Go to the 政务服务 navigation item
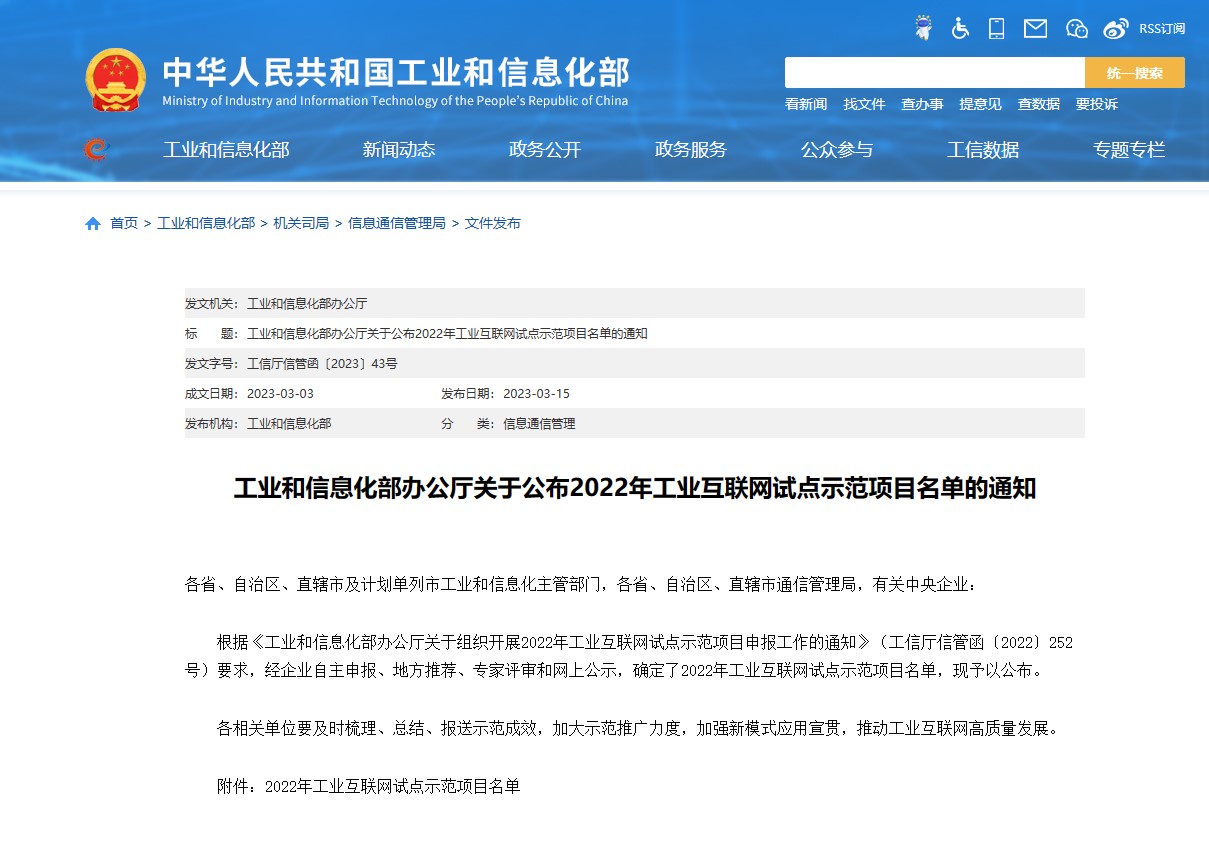This screenshot has height=852, width=1209. (691, 150)
